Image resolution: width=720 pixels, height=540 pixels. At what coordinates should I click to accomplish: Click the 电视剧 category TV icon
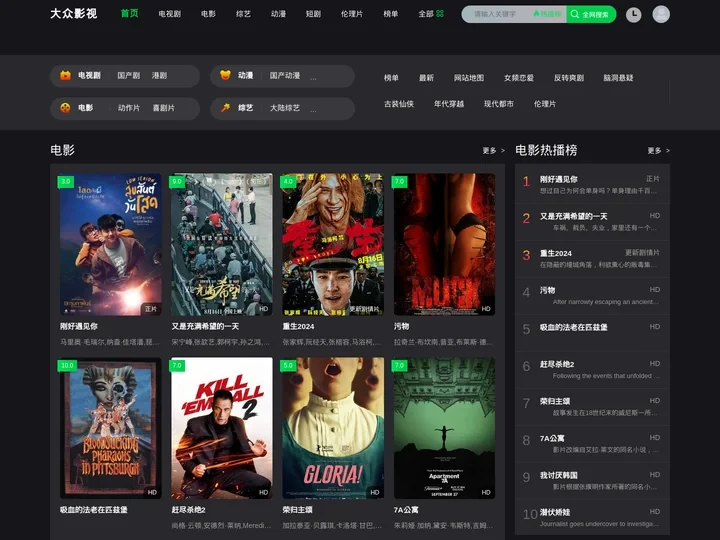pos(65,75)
